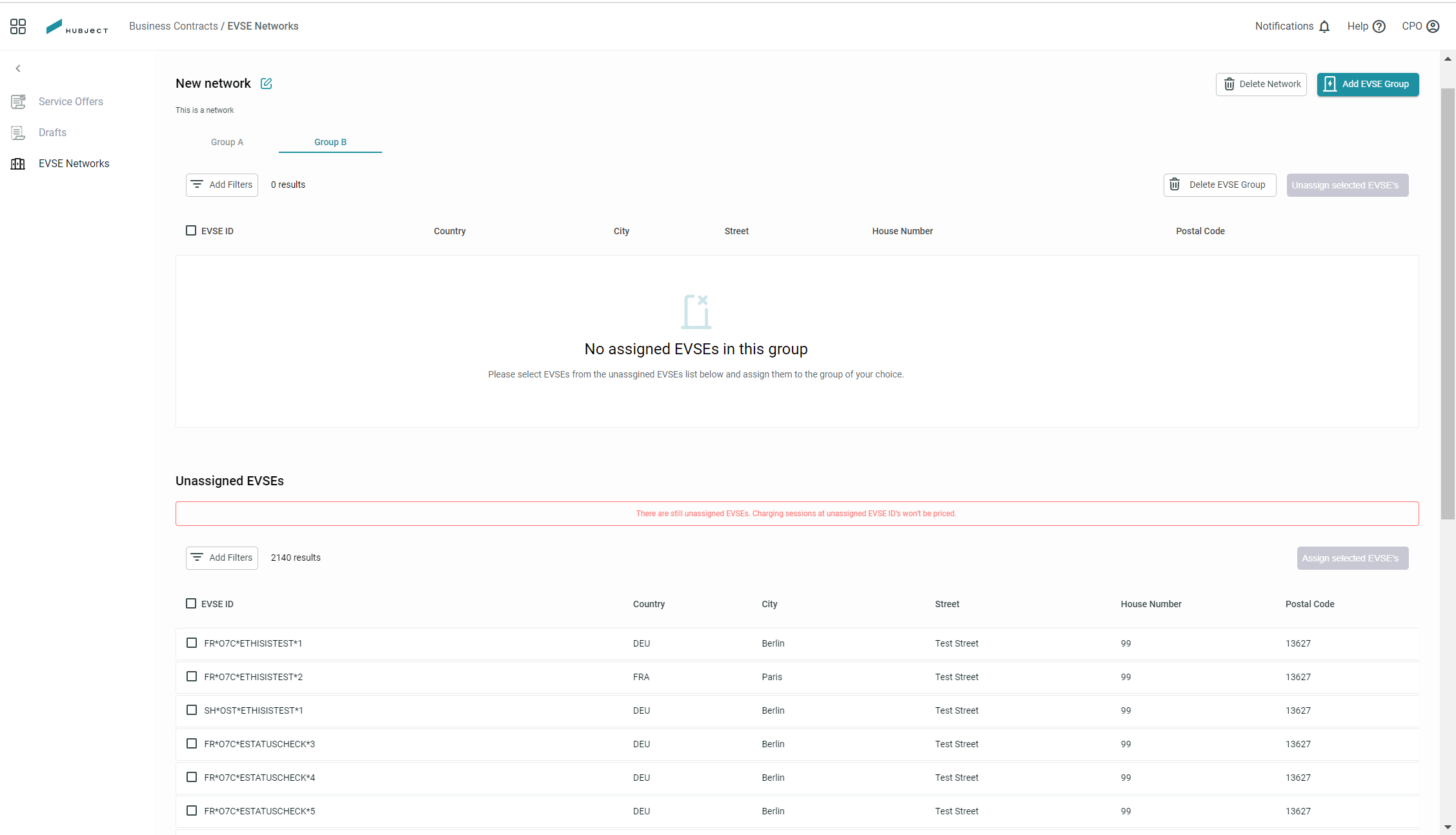Click the Drafts sidebar icon
This screenshot has height=835, width=1456.
(x=18, y=132)
